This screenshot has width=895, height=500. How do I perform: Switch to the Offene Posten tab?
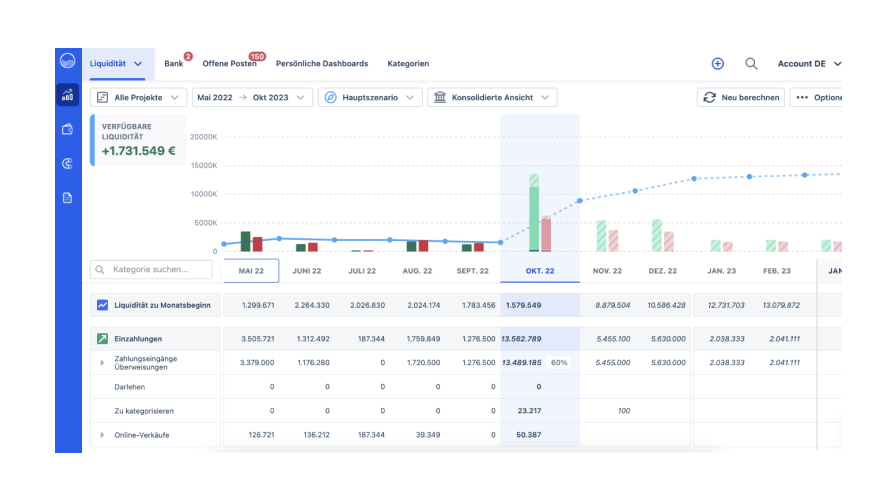point(229,63)
